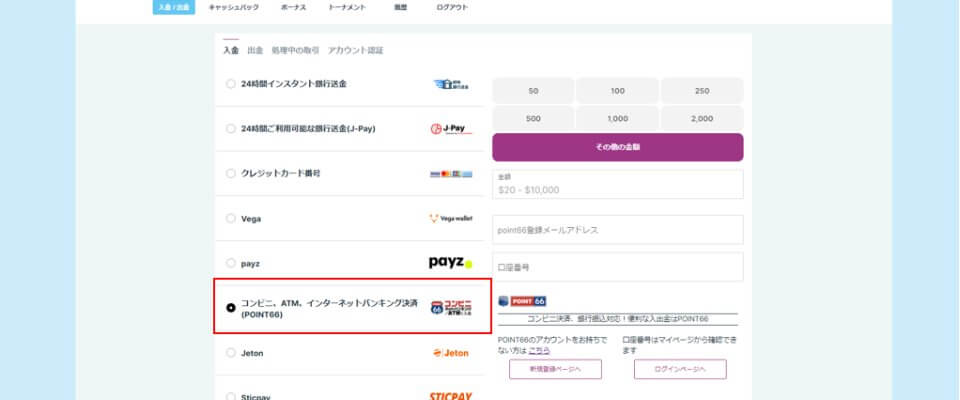The width and height of the screenshot is (960, 400).
Task: Choose the 100 amount button
Action: coord(618,91)
